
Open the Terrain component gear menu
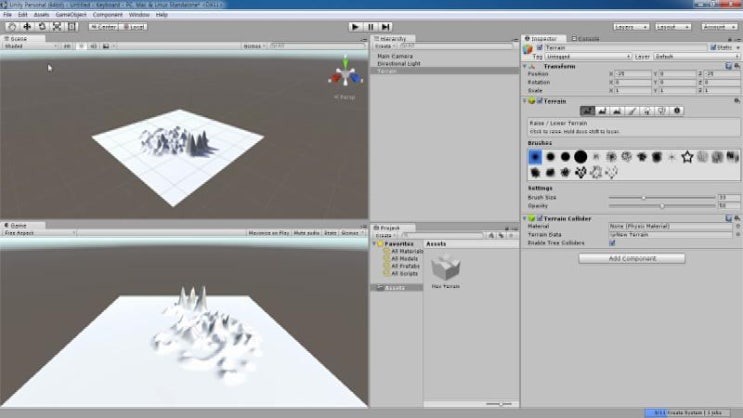pos(737,101)
